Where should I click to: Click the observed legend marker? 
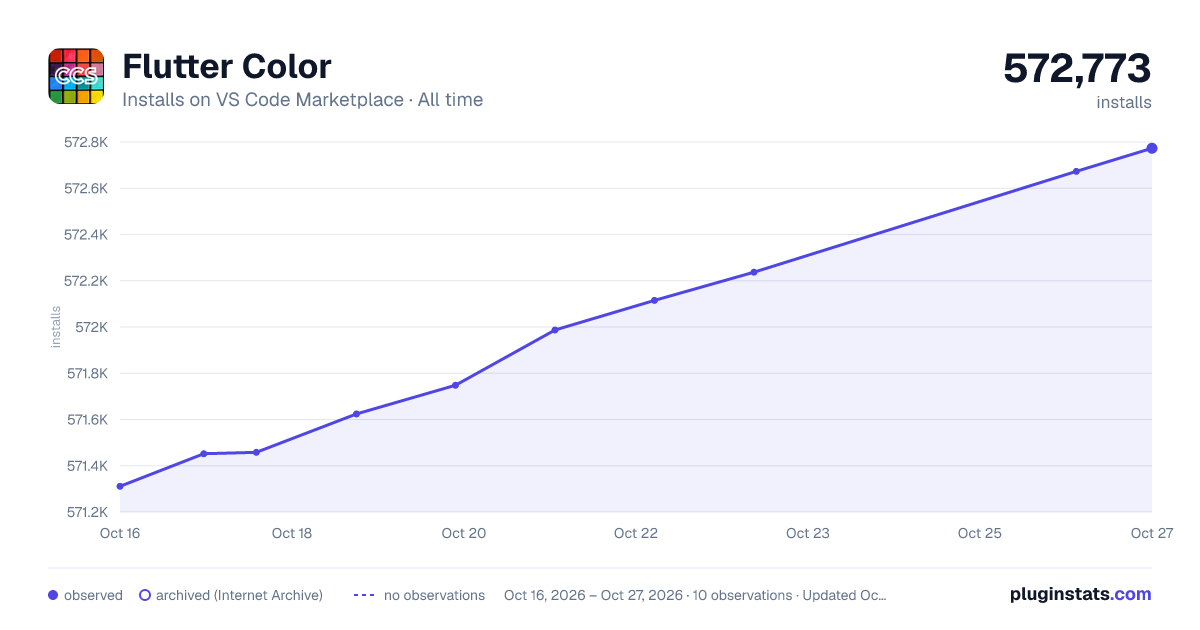(x=53, y=595)
